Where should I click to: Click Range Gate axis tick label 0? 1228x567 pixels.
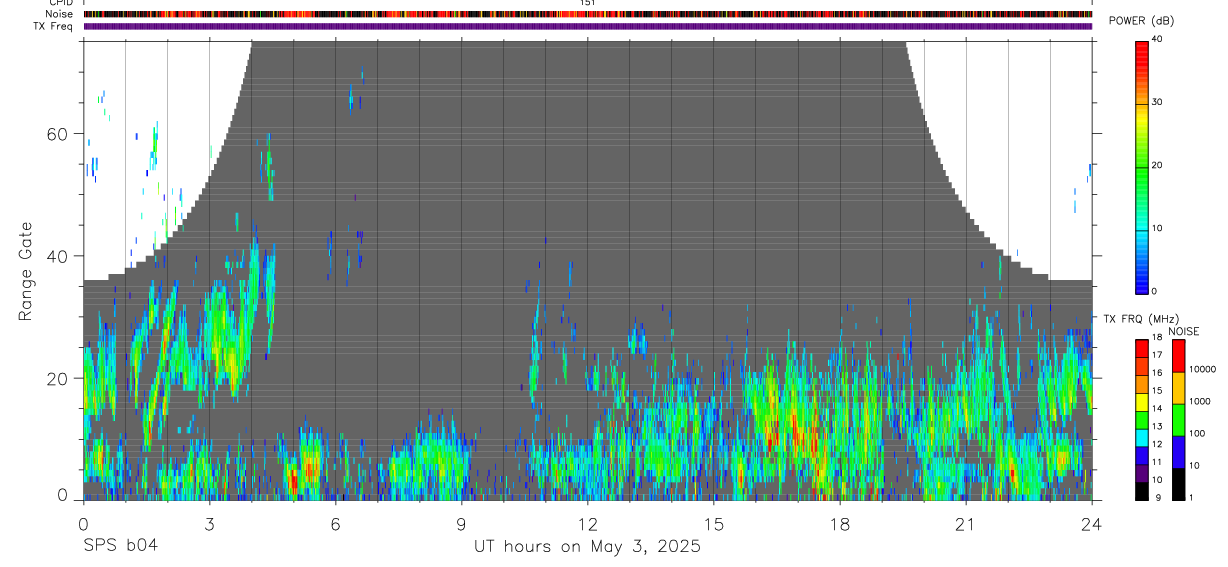[x=64, y=494]
